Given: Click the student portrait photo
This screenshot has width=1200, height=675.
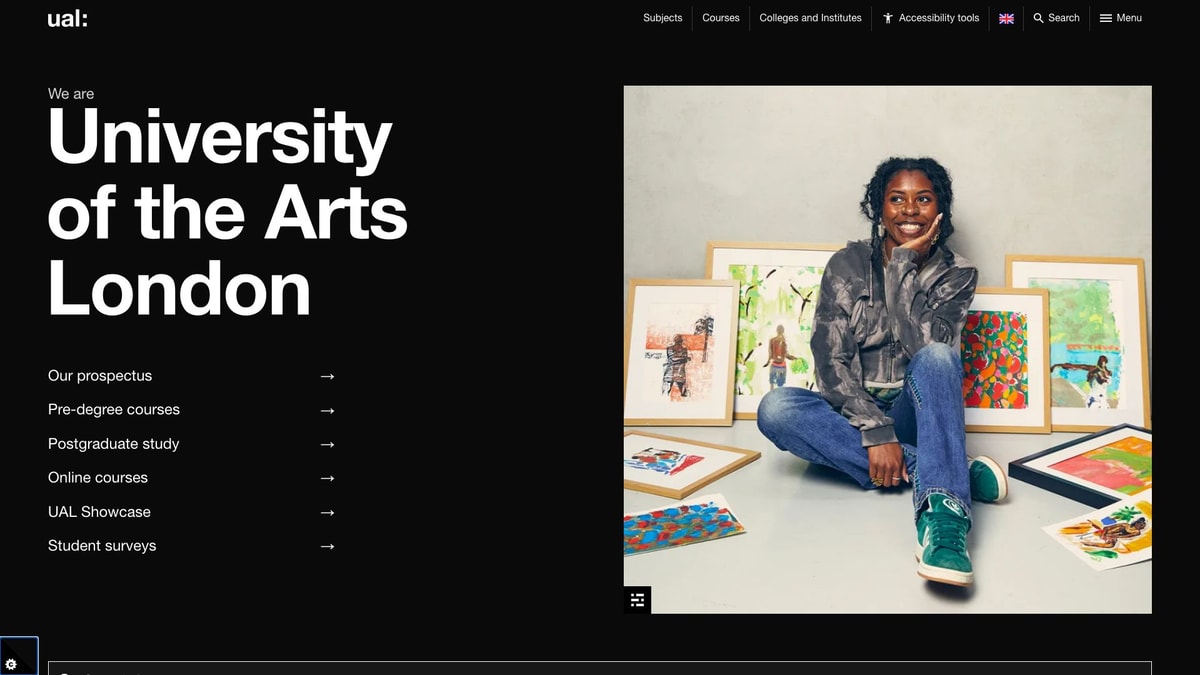Looking at the screenshot, I should click(x=888, y=350).
